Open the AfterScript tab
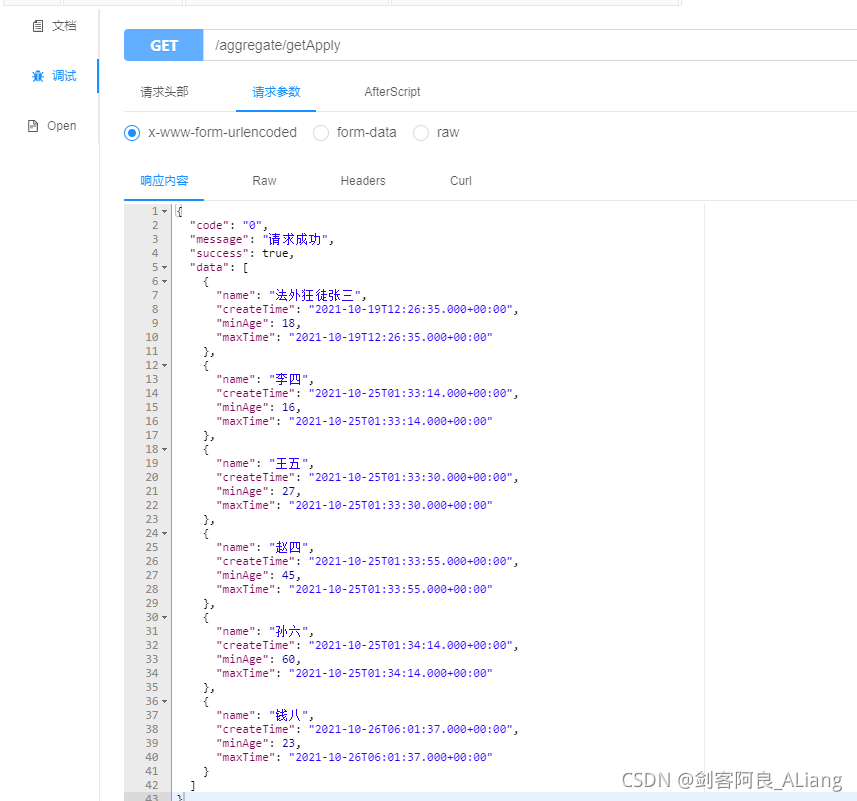This screenshot has width=857, height=801. tap(392, 91)
